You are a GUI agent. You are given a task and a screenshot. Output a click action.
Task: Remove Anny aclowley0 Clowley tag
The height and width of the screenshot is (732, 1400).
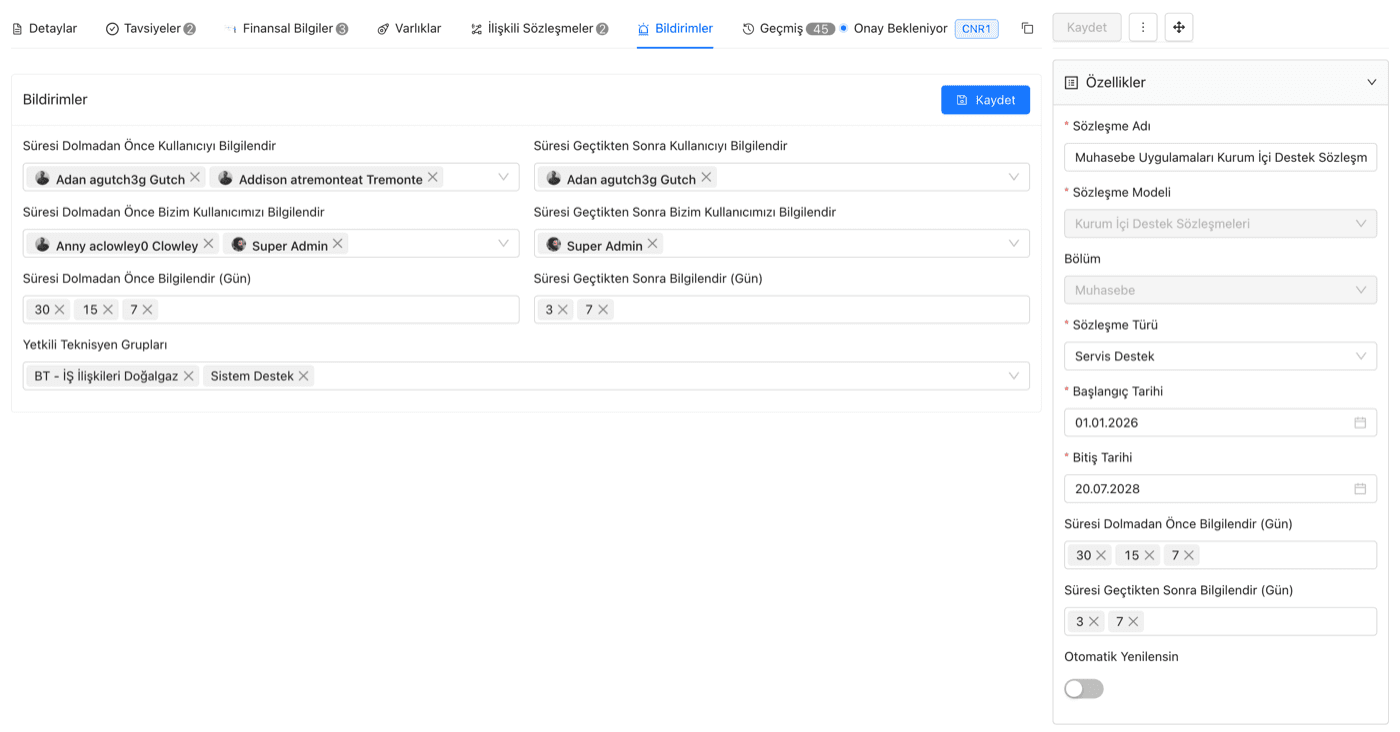[208, 243]
